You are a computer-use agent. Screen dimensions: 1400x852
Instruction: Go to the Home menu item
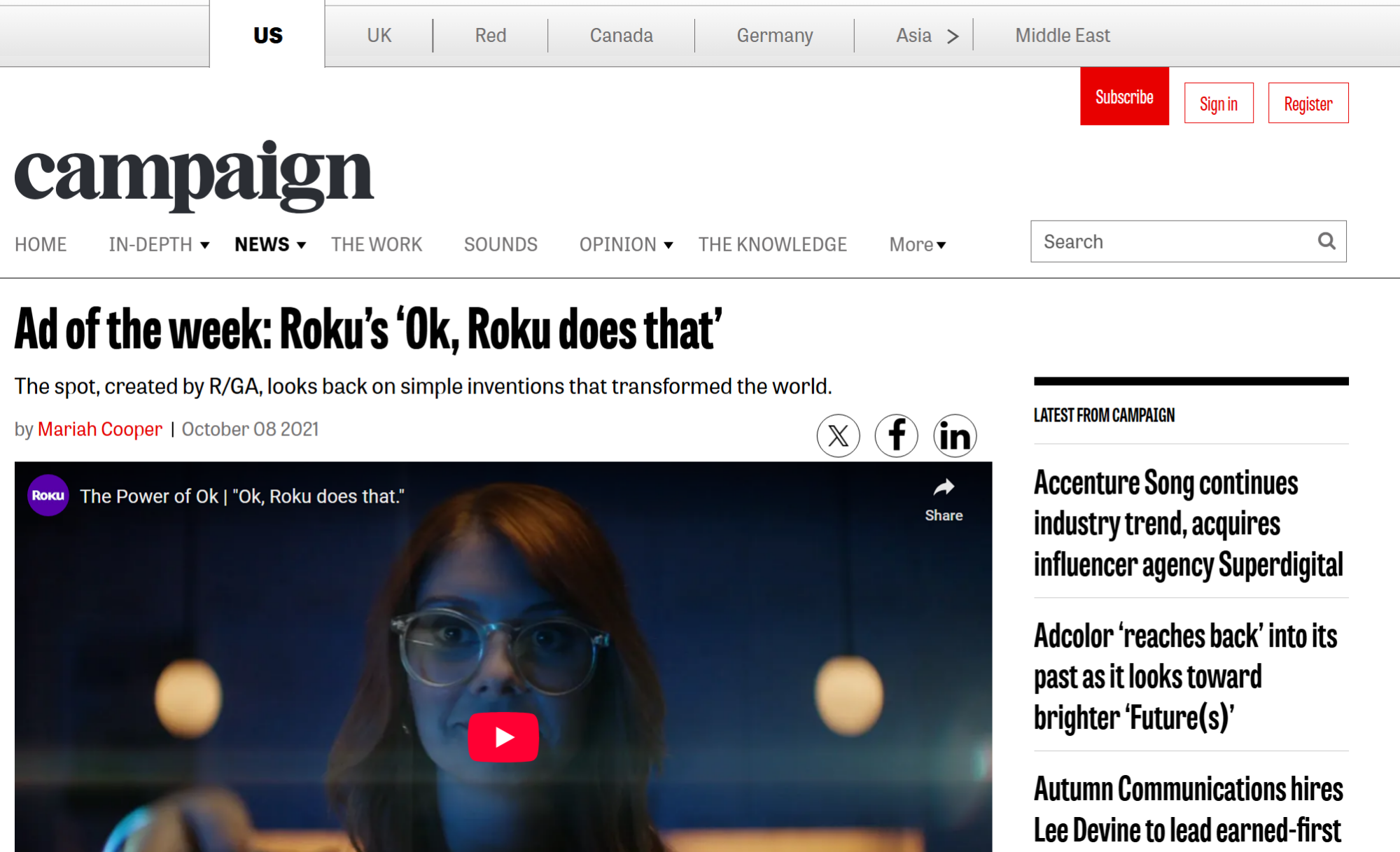(x=41, y=244)
